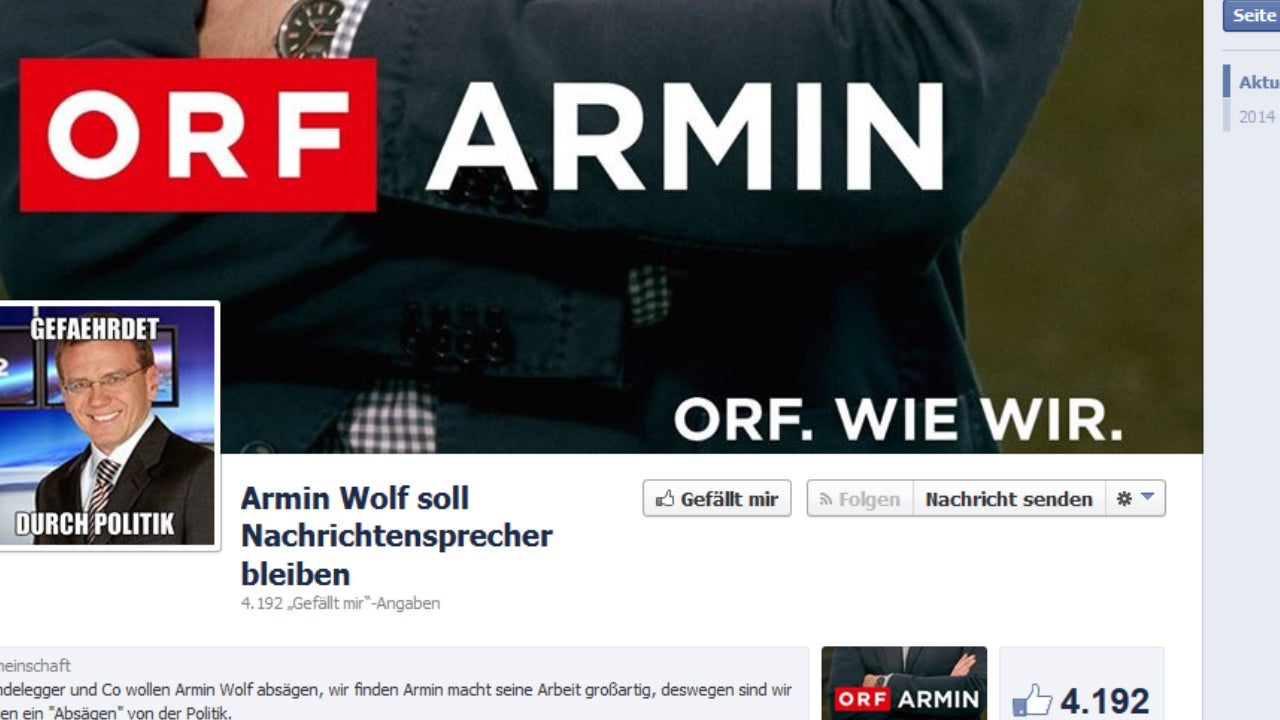Open the gear settings icon
This screenshot has width=1280, height=720.
[x=1124, y=498]
